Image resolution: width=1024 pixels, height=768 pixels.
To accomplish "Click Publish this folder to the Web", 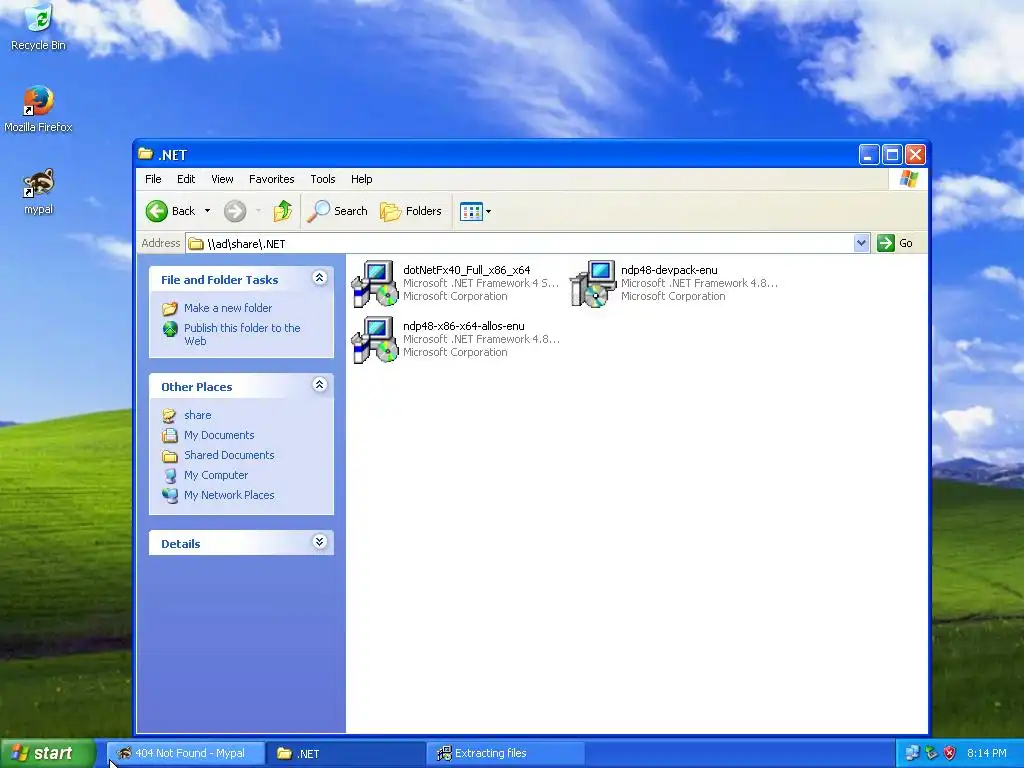I will pyautogui.click(x=242, y=334).
